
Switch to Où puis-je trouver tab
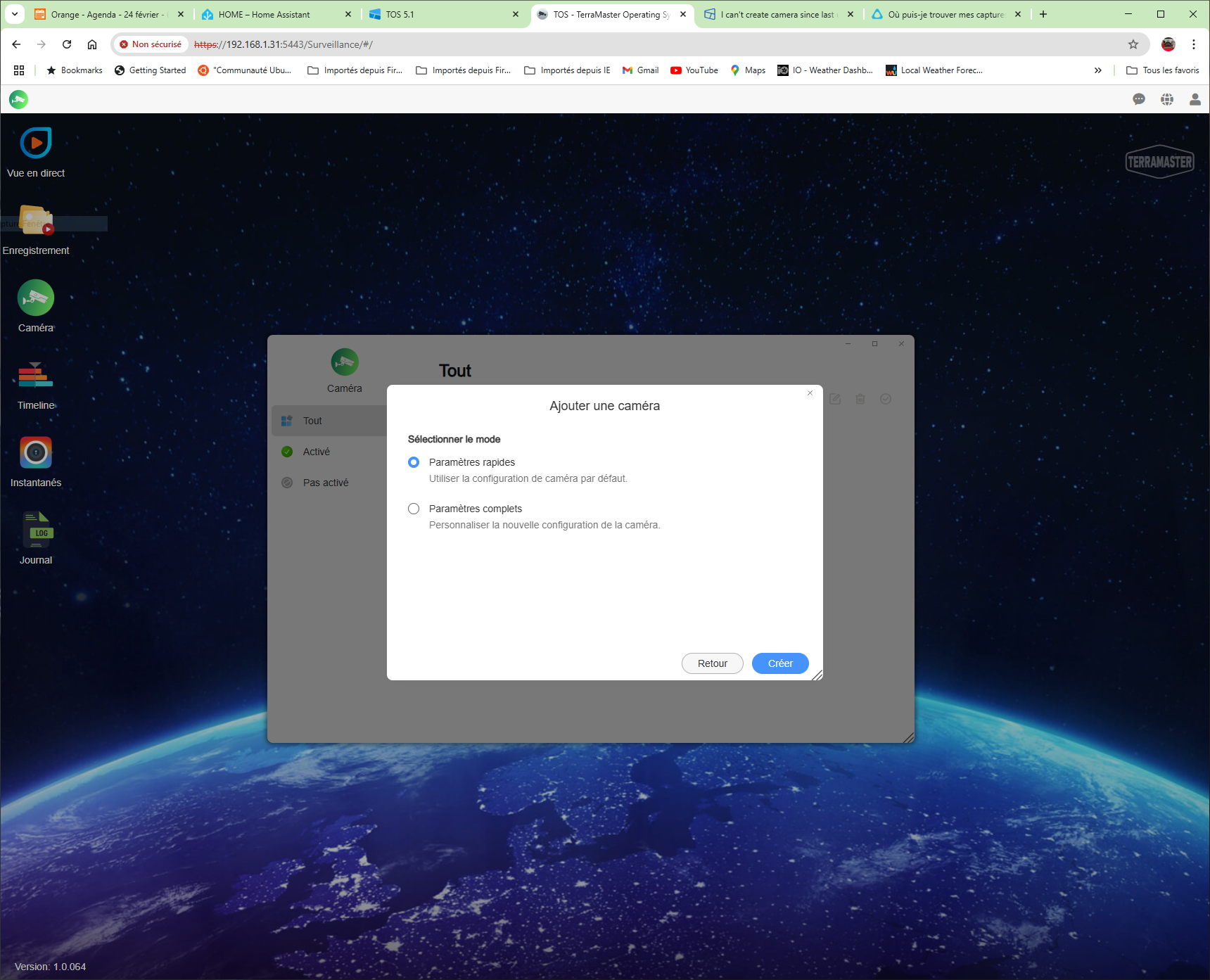point(946,14)
